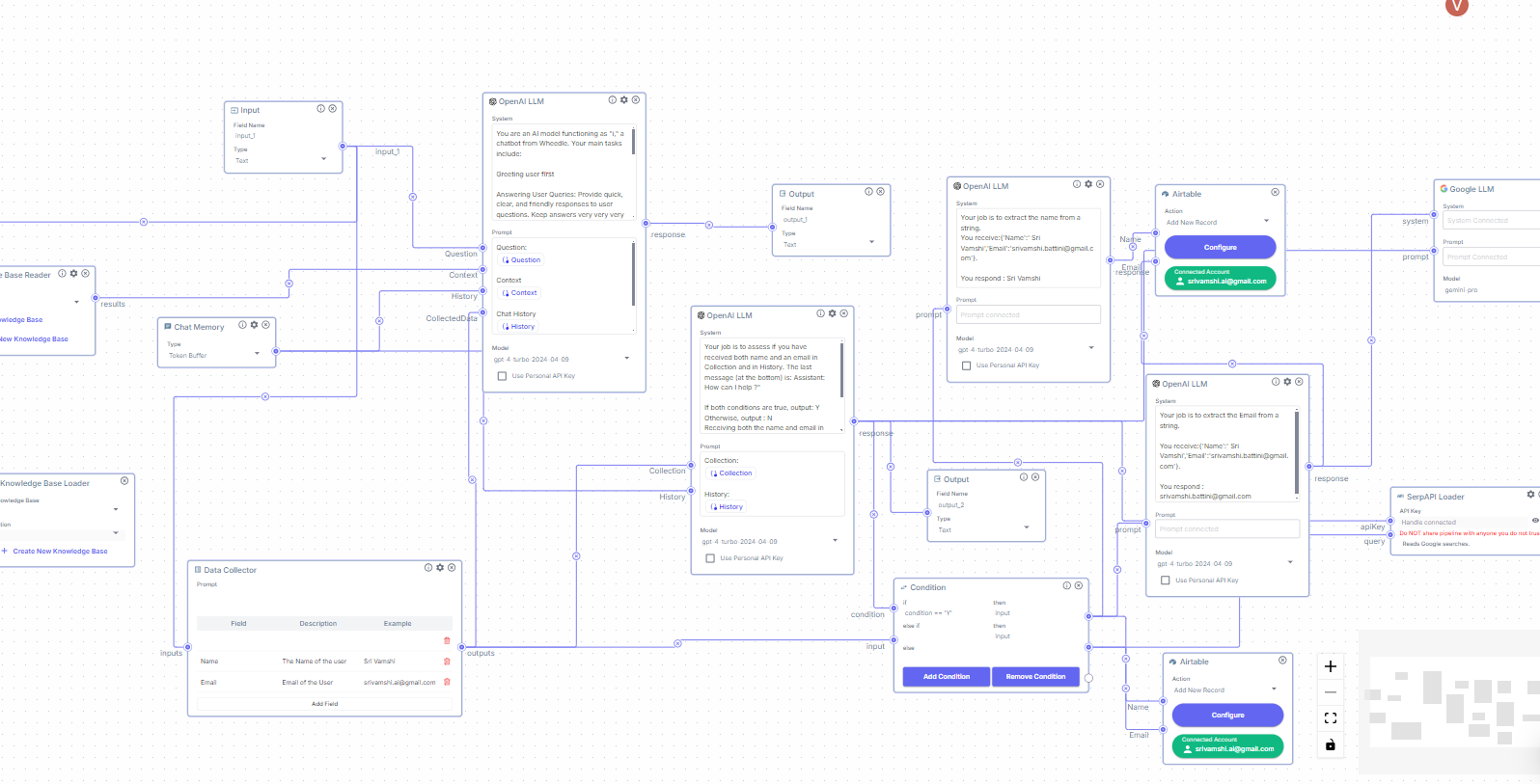Open model dropdown on email-extraction LLM

1226,563
